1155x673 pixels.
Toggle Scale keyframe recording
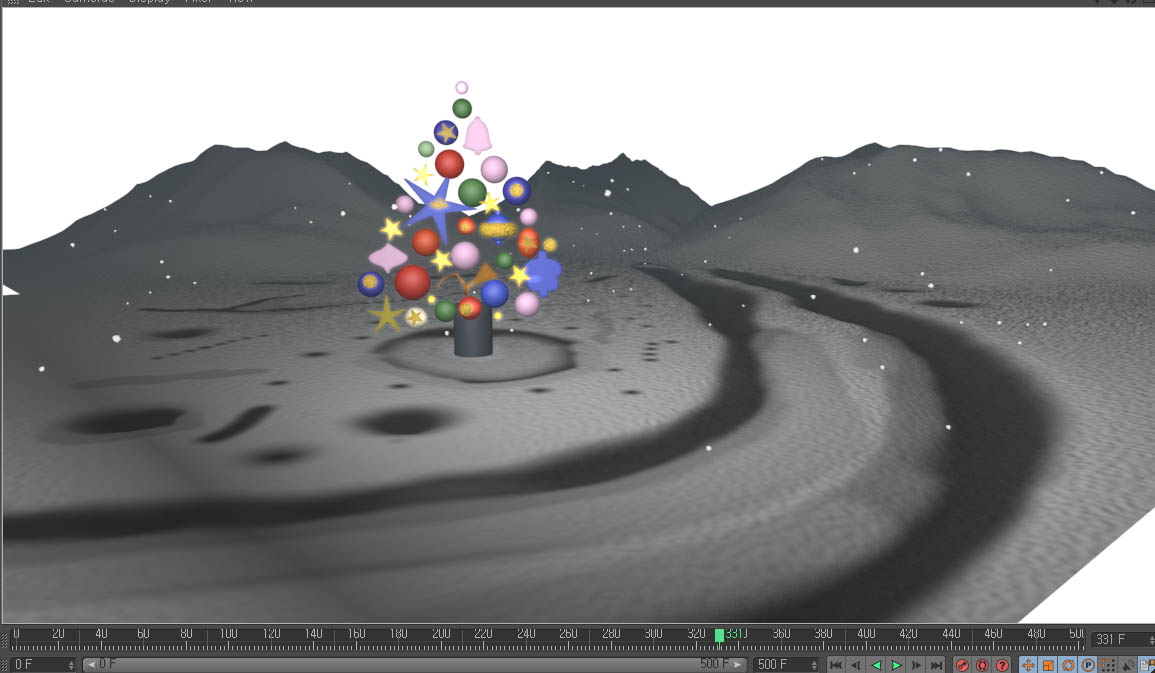pos(1048,665)
